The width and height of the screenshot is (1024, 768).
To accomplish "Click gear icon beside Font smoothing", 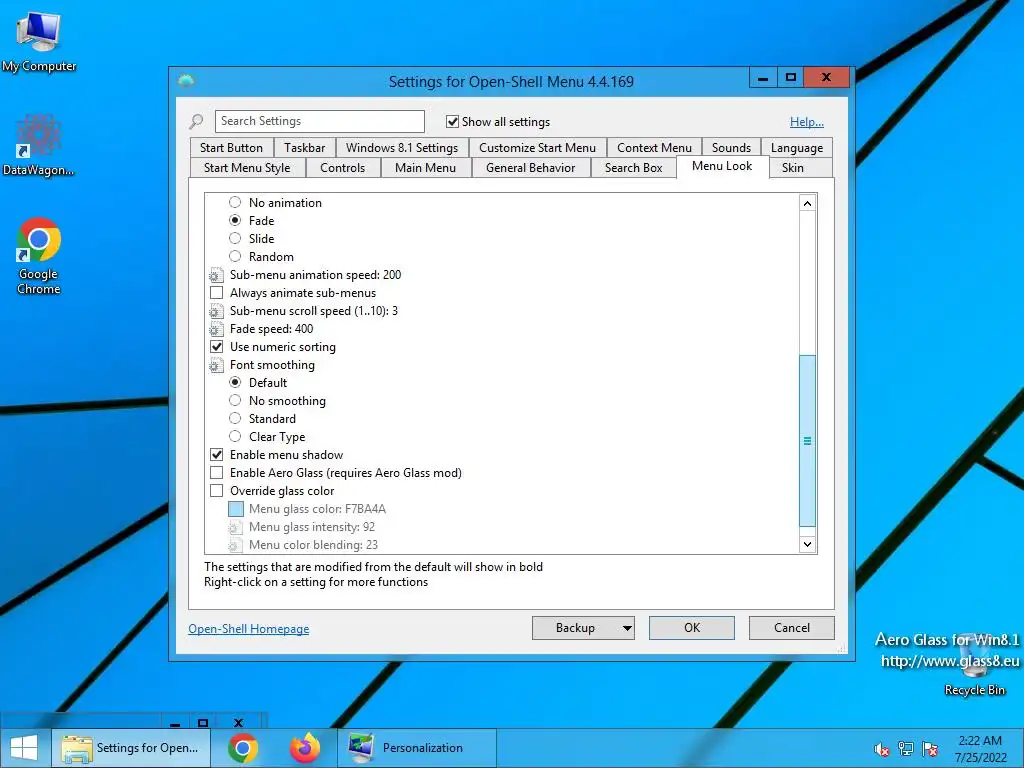I will 216,365.
